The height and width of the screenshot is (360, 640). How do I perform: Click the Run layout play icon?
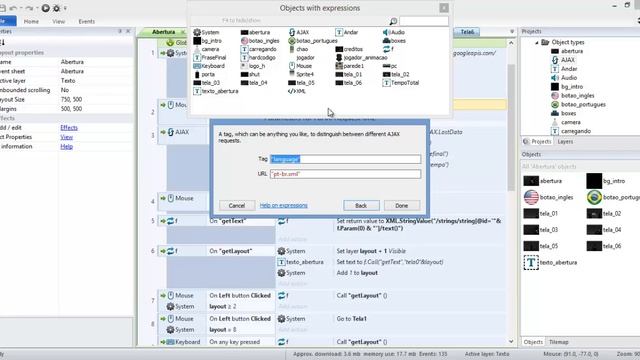46,8
